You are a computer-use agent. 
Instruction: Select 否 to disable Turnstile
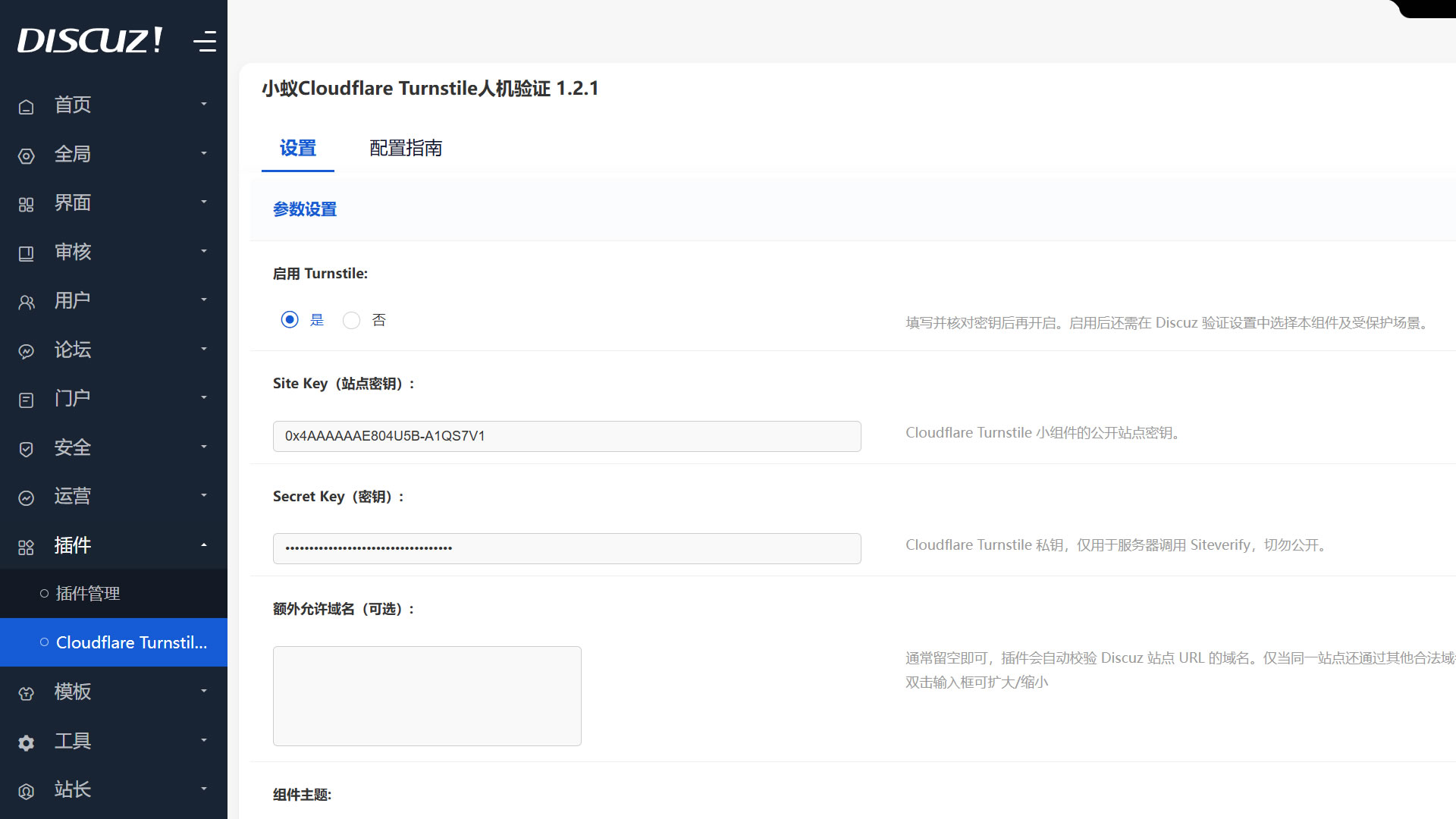pos(351,320)
